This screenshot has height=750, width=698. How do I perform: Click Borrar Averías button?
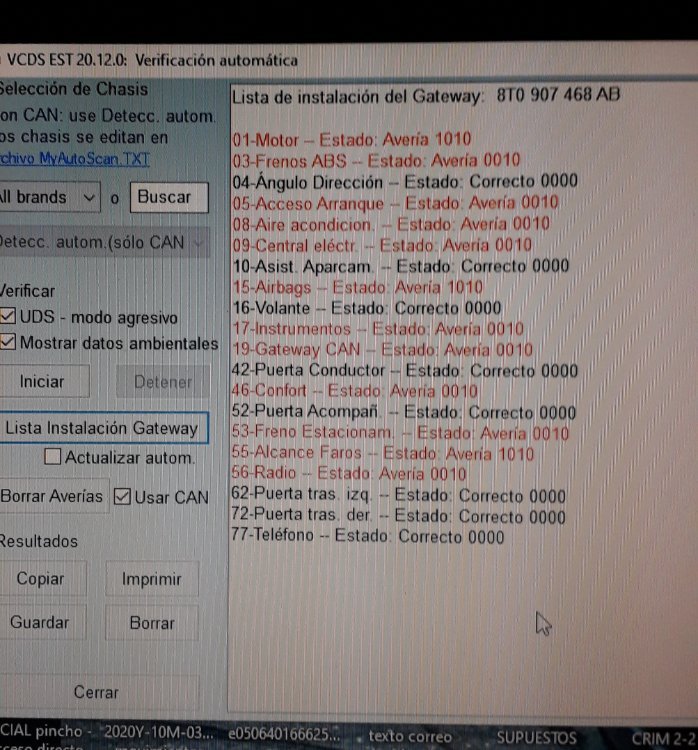coord(53,496)
